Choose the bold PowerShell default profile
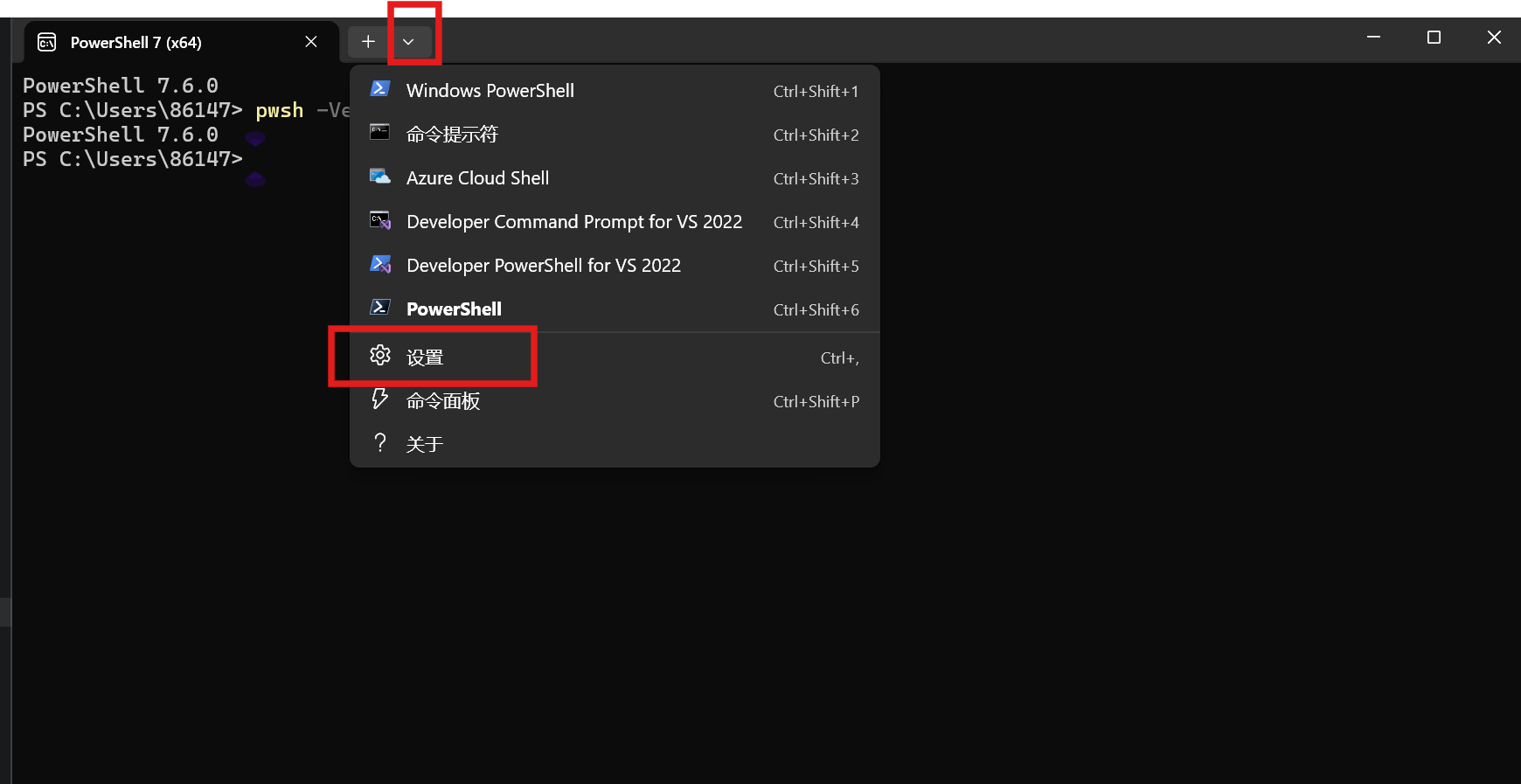The width and height of the screenshot is (1521, 784). click(x=615, y=309)
